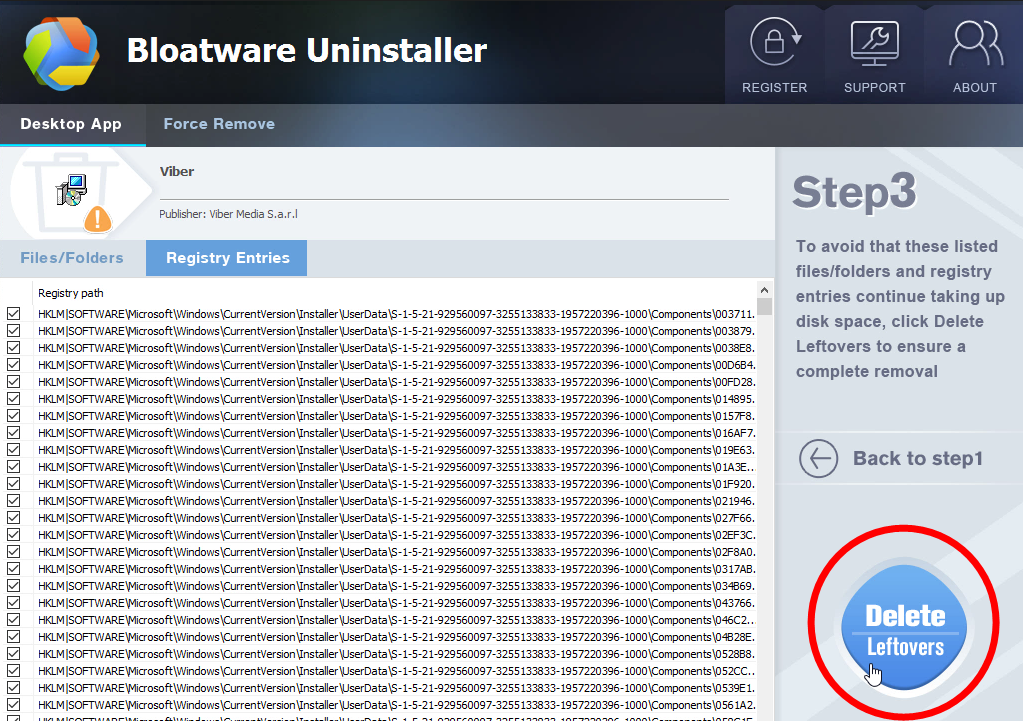
Task: Uncheck the checkbox for entry 0528B8
Action: tap(13, 654)
